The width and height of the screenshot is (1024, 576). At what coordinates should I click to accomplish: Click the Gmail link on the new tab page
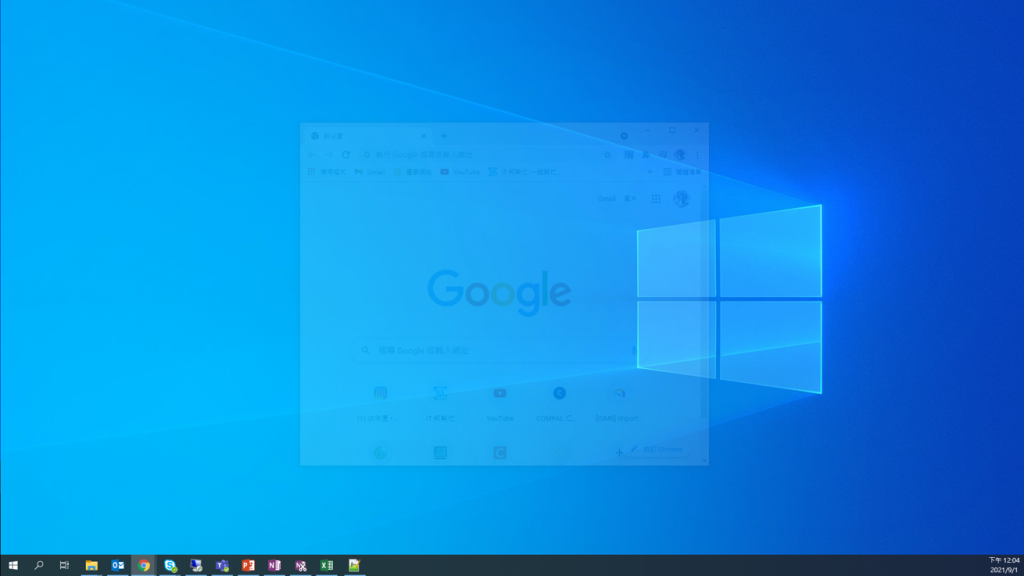606,199
